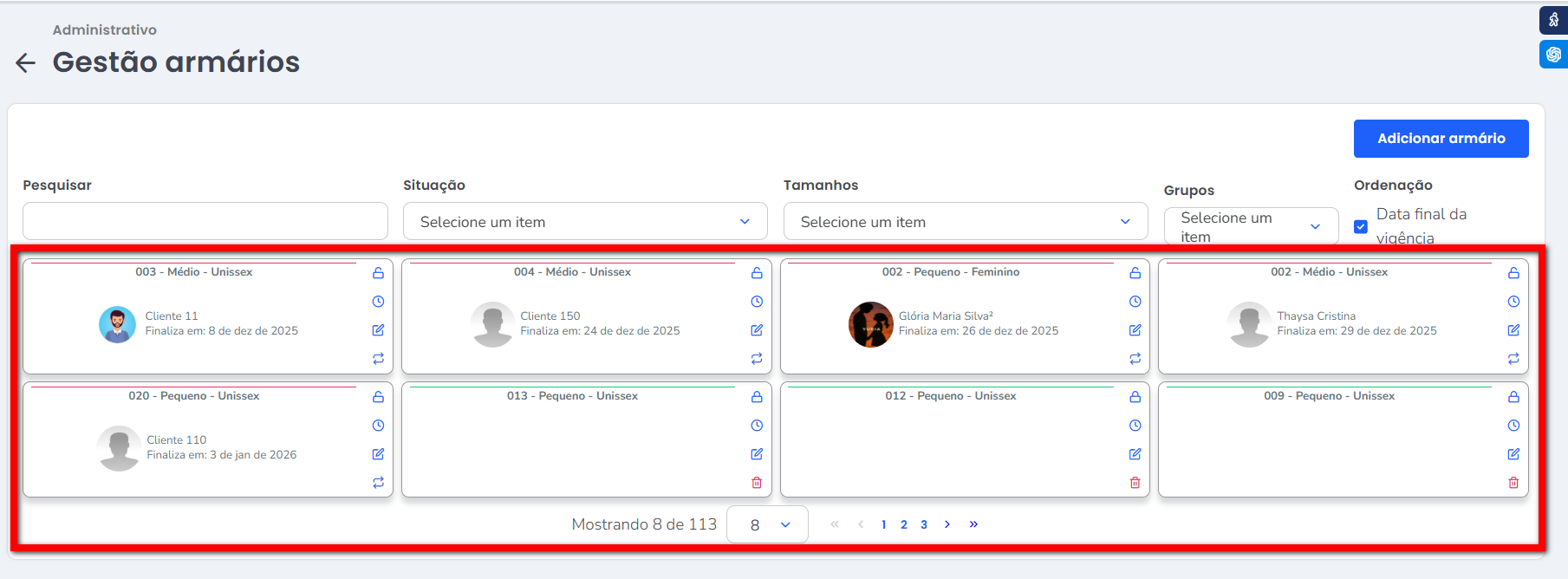Go to page 3 of the locker list
The image size is (1568, 579).
pos(924,524)
